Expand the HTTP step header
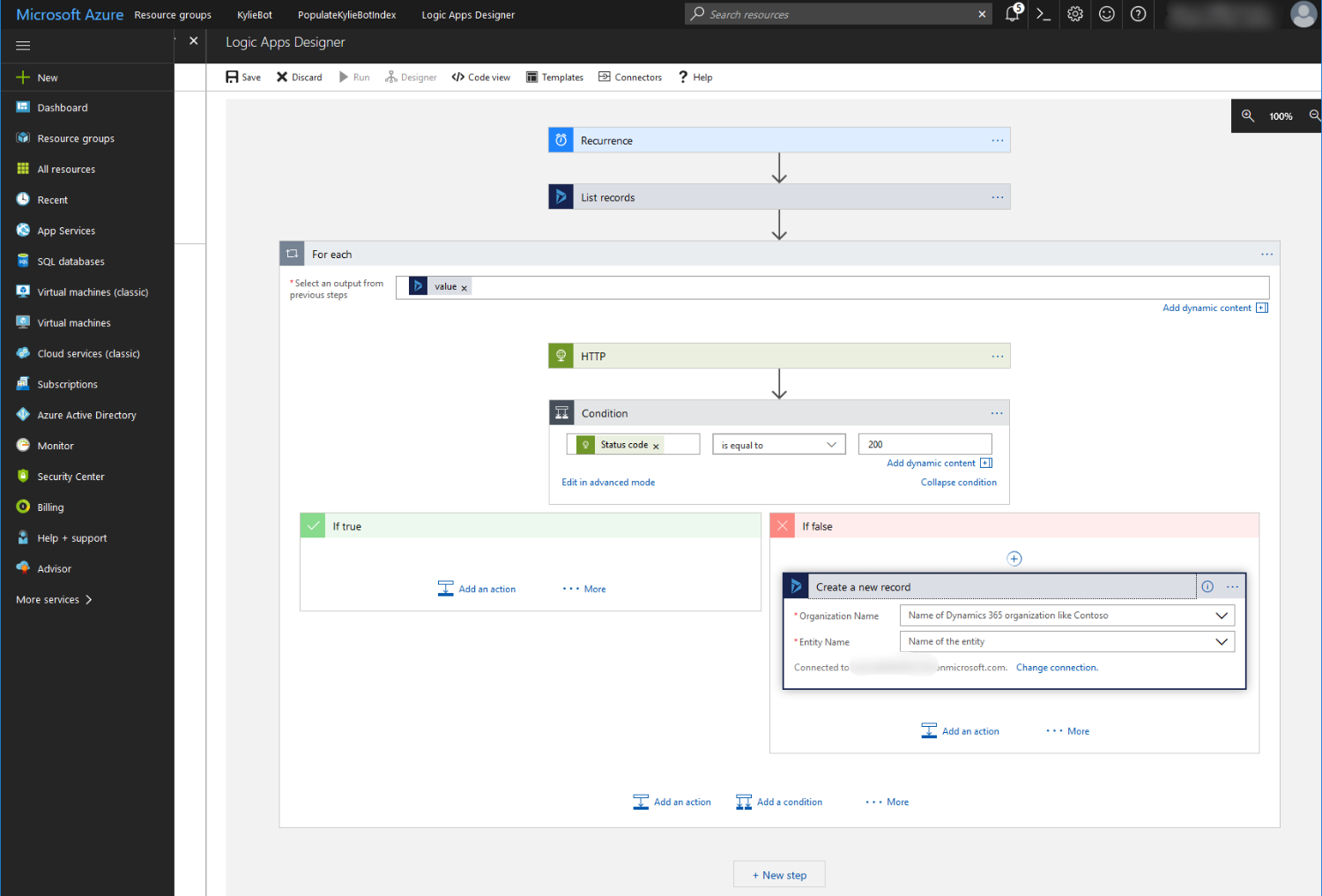Image resolution: width=1322 pixels, height=896 pixels. pos(779,356)
